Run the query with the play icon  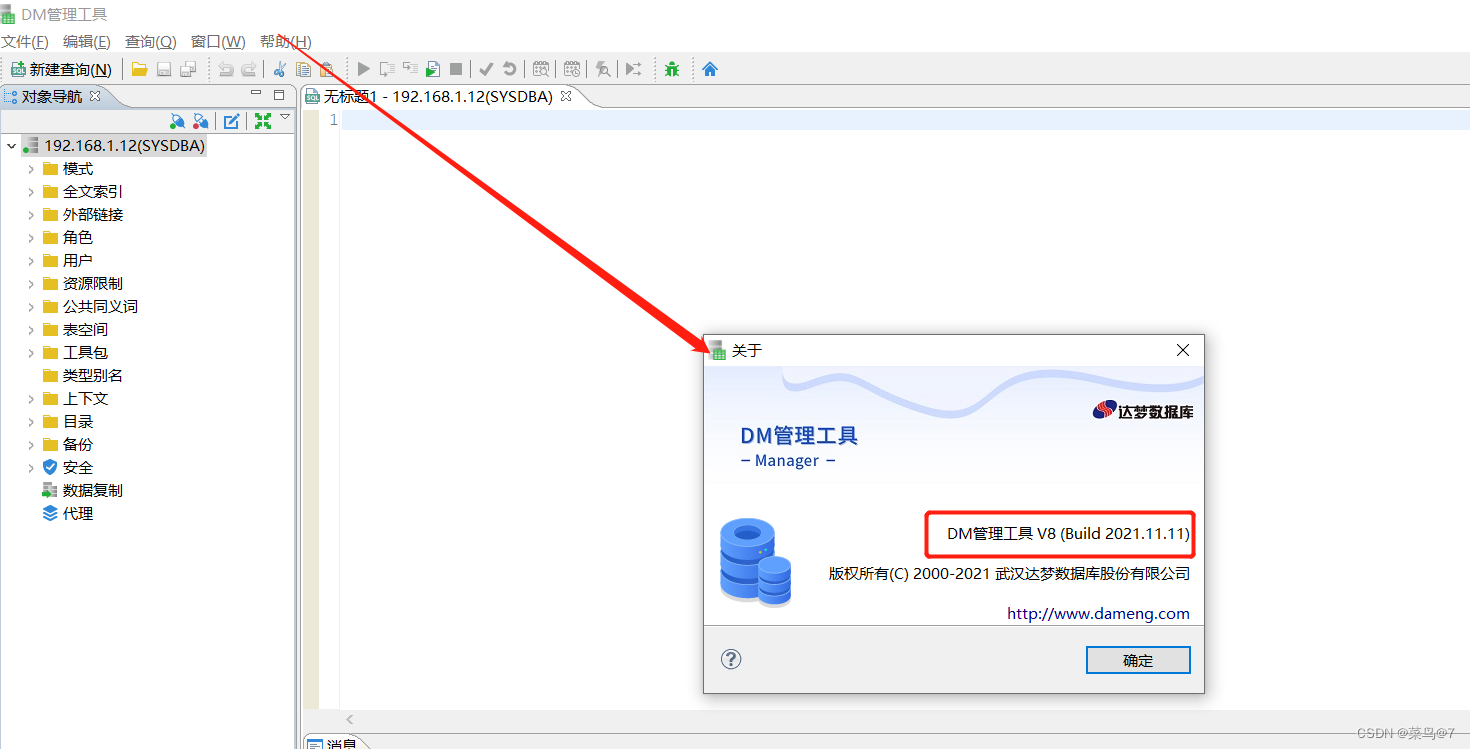[x=364, y=69]
